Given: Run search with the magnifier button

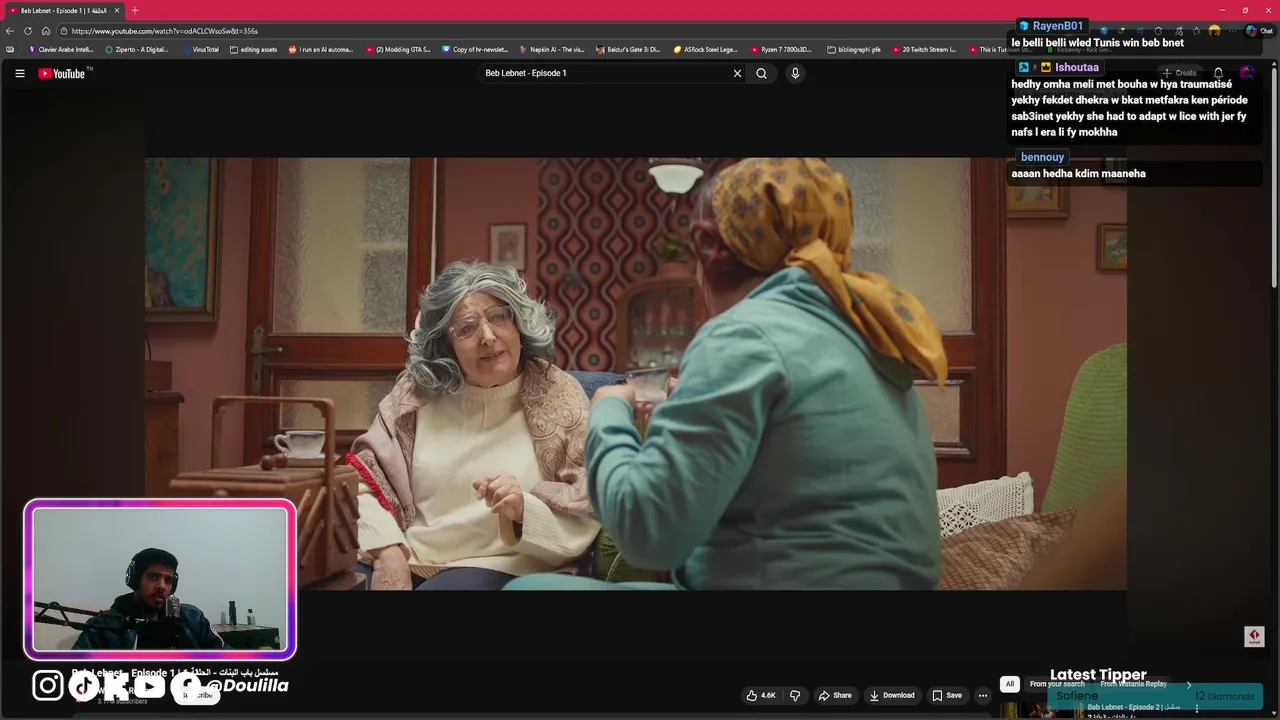Looking at the screenshot, I should pos(761,73).
